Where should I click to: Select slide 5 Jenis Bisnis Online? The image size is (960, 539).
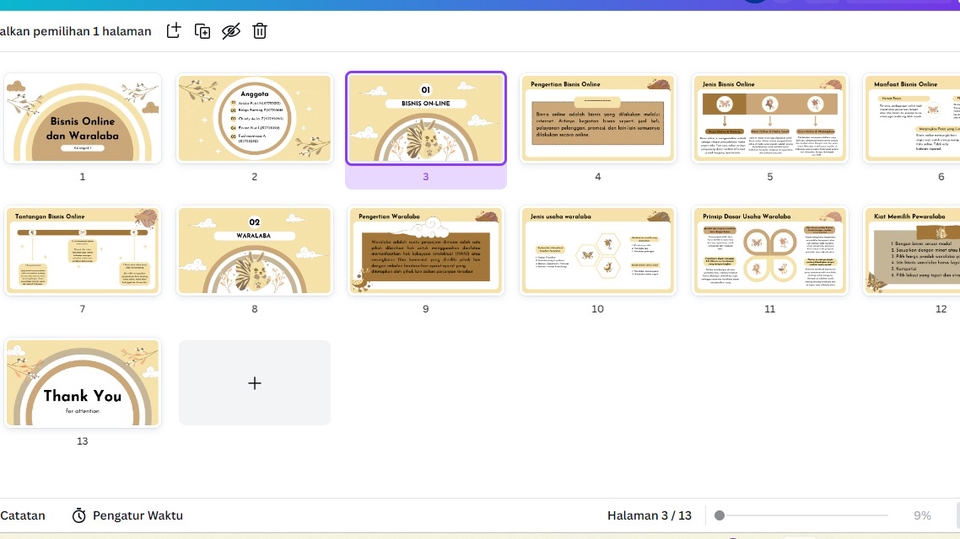tap(770, 118)
